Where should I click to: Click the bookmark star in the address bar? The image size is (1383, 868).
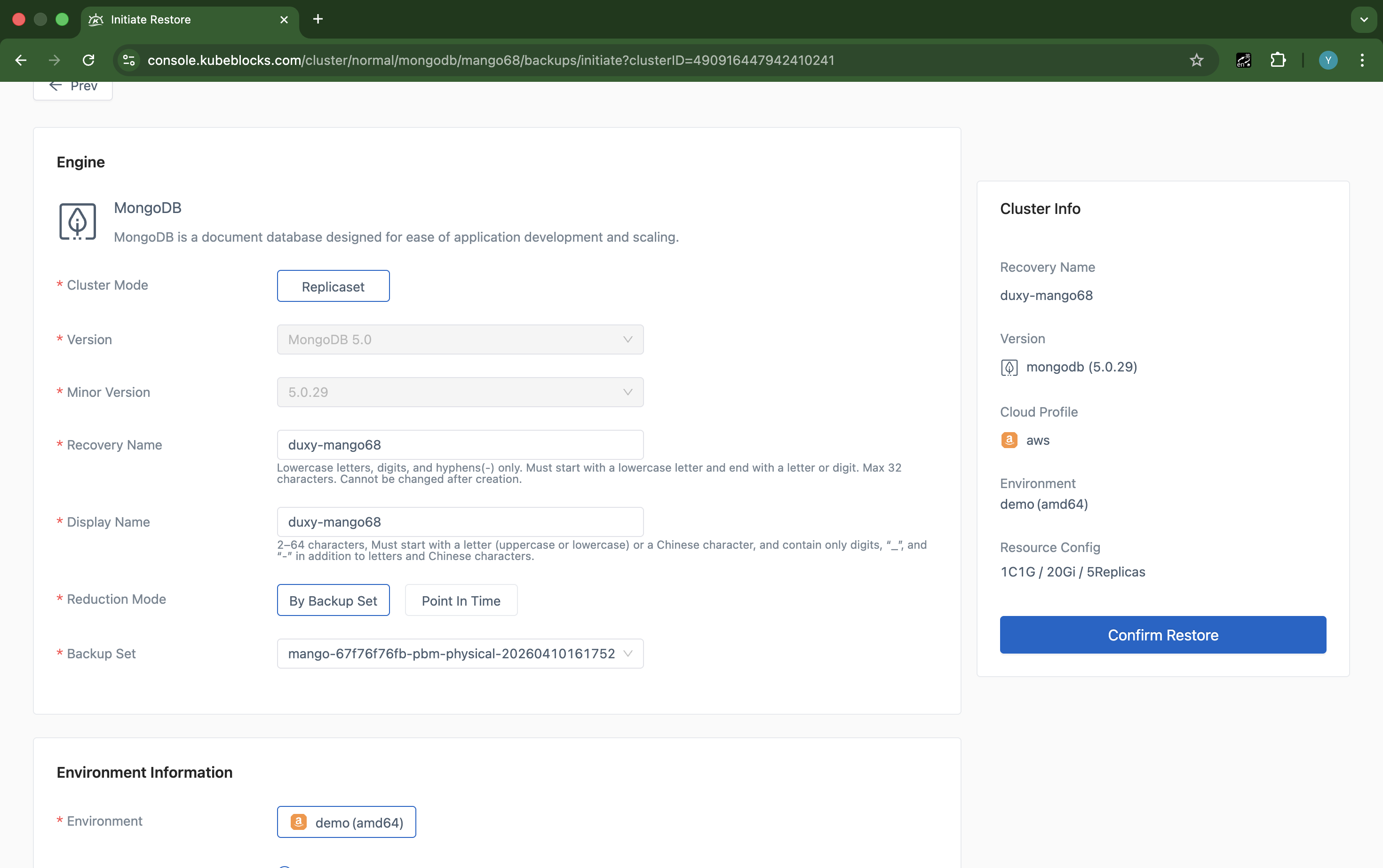click(1196, 60)
